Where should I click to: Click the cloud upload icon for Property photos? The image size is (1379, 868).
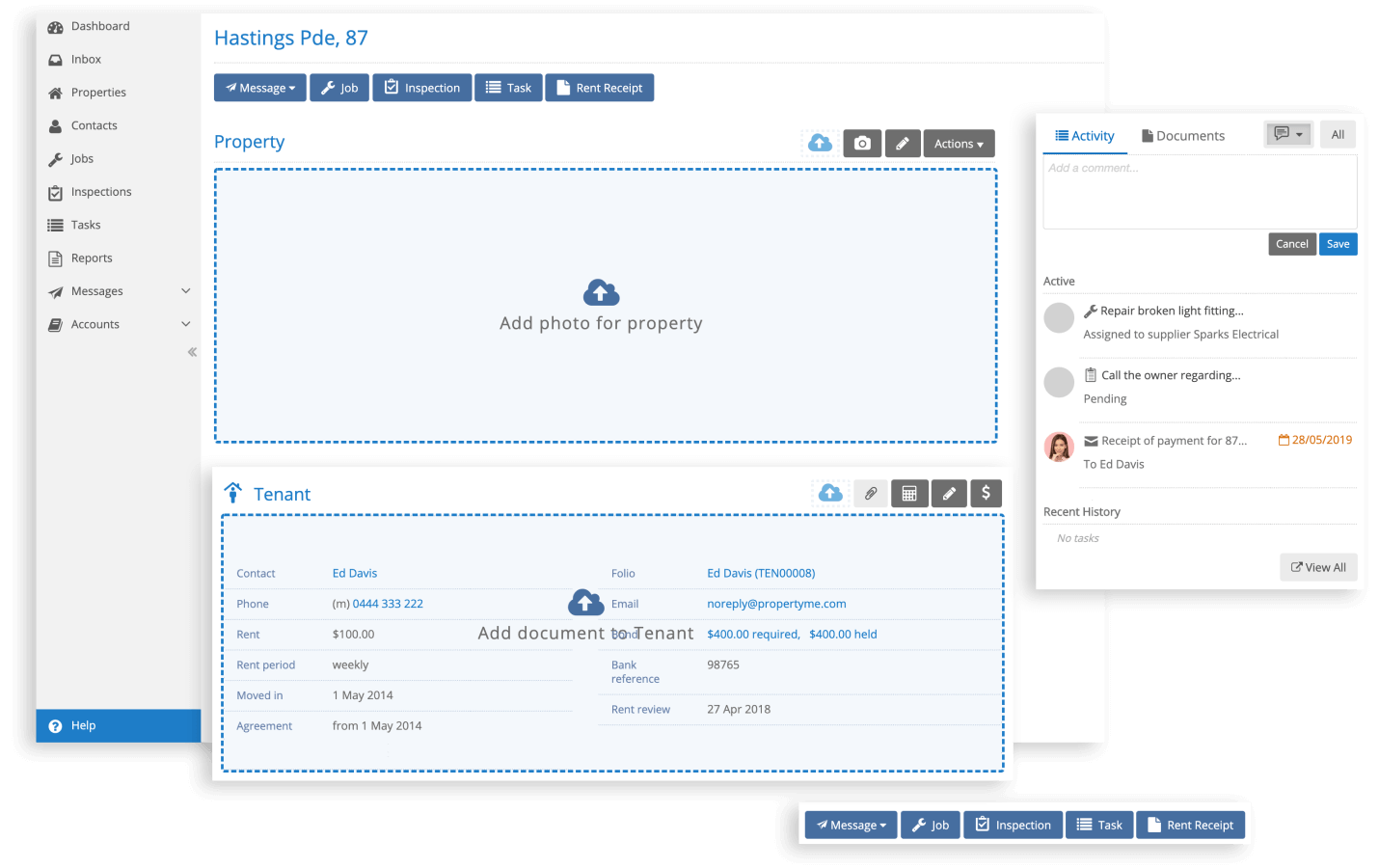pos(819,143)
